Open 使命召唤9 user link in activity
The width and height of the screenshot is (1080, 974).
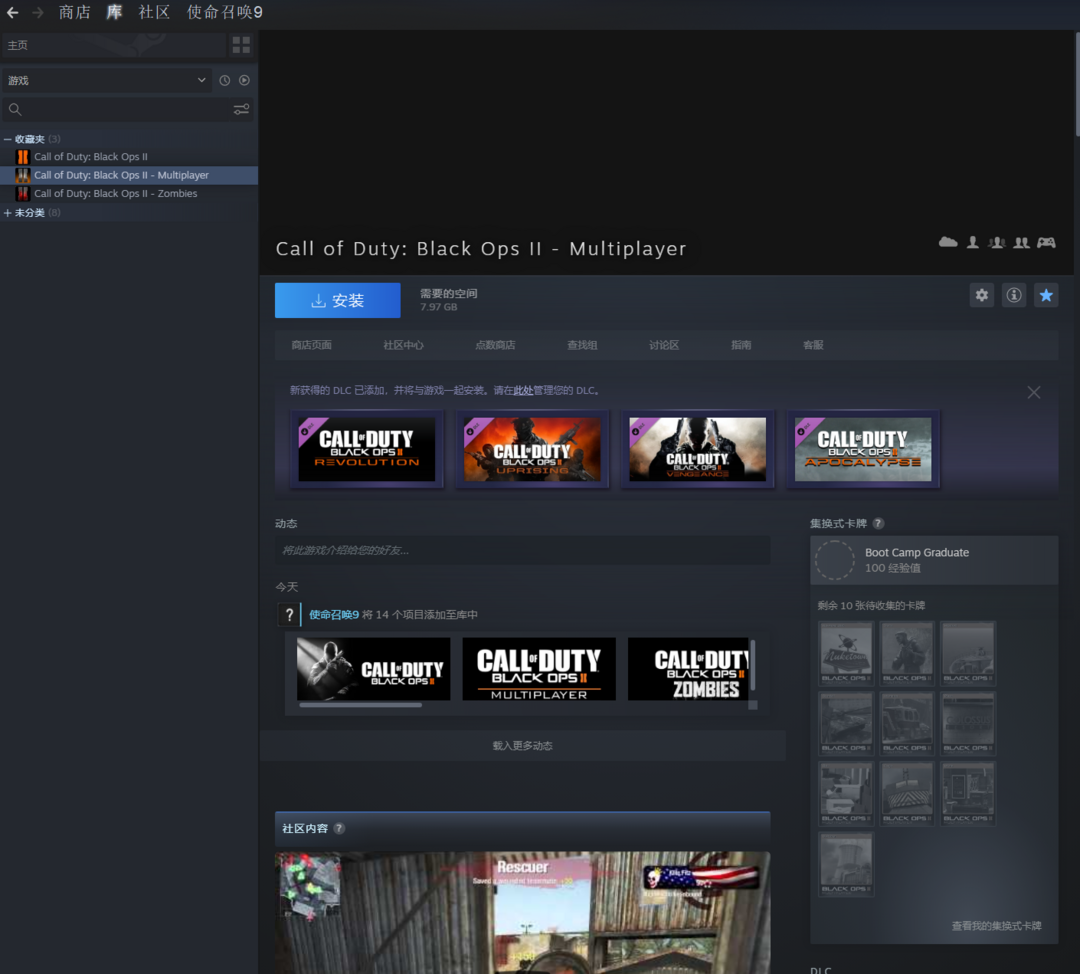(x=334, y=614)
